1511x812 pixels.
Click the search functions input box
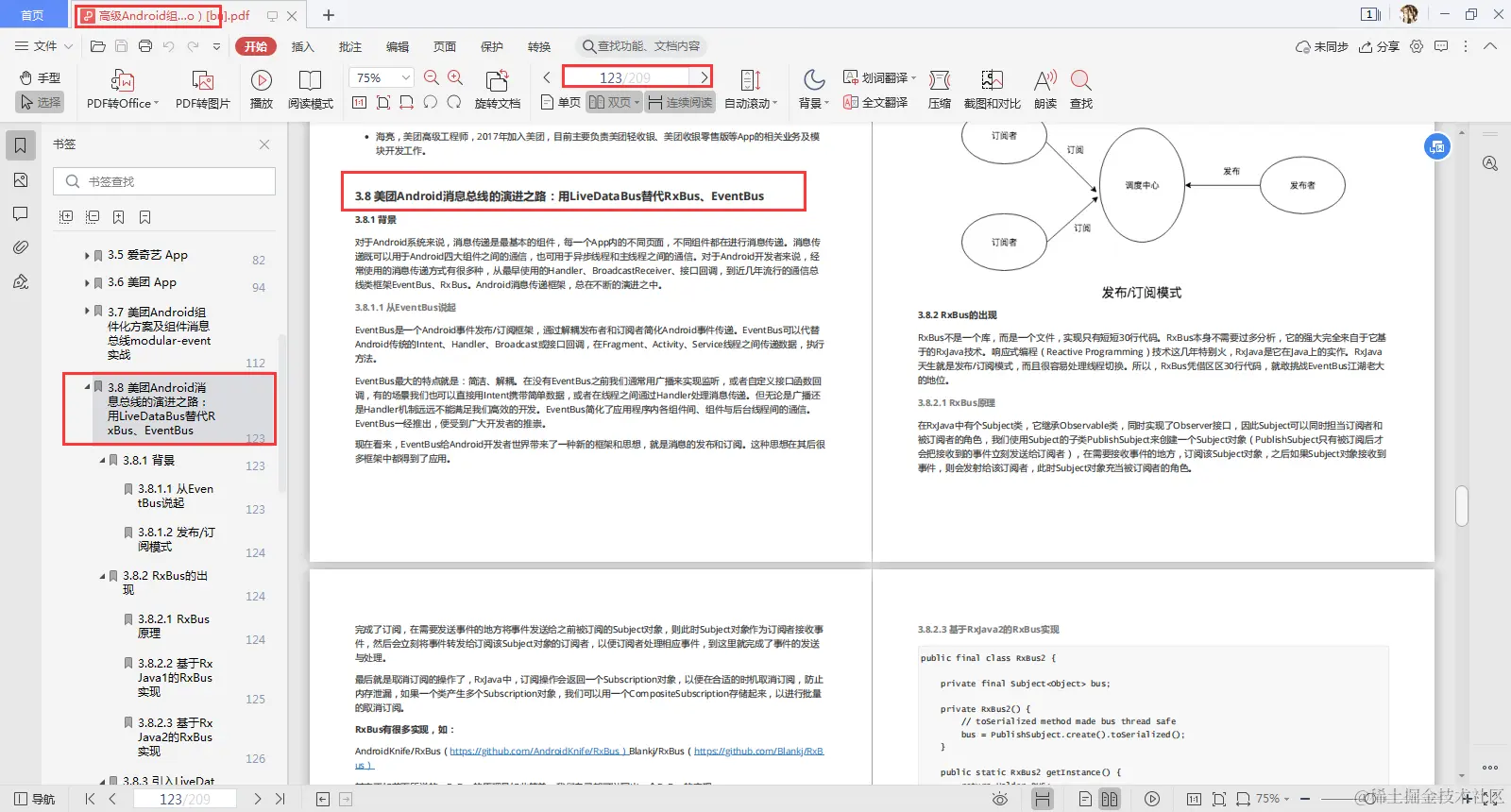pyautogui.click(x=641, y=46)
